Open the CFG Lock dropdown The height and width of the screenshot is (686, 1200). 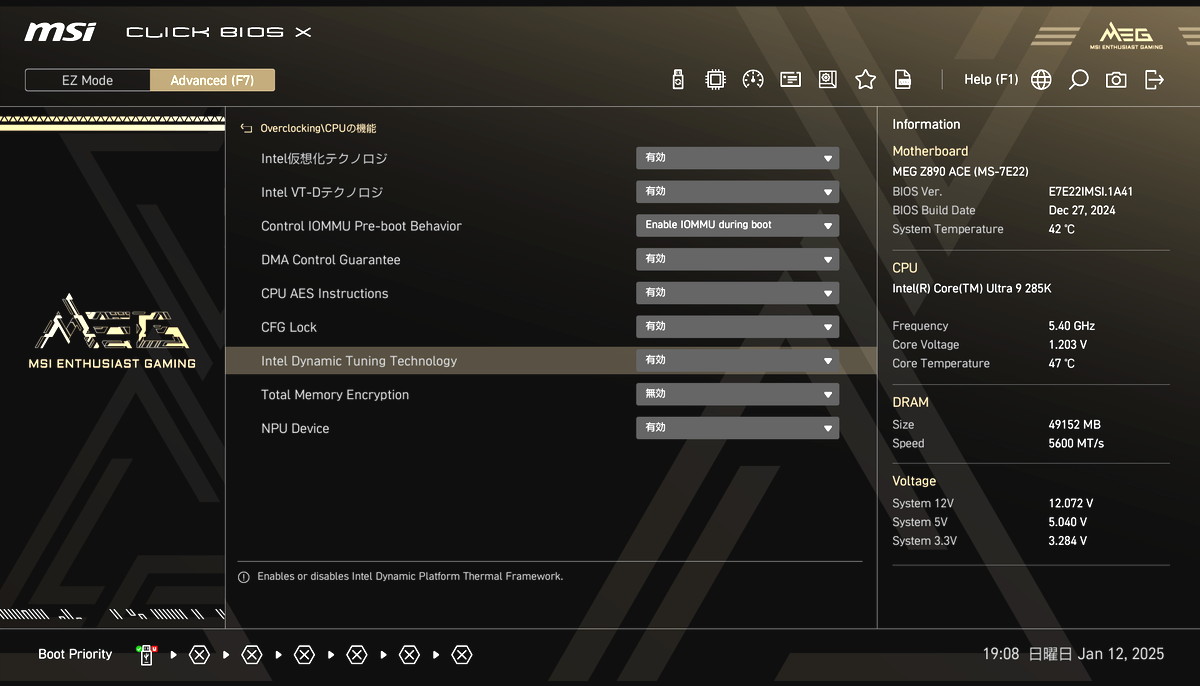(x=737, y=327)
